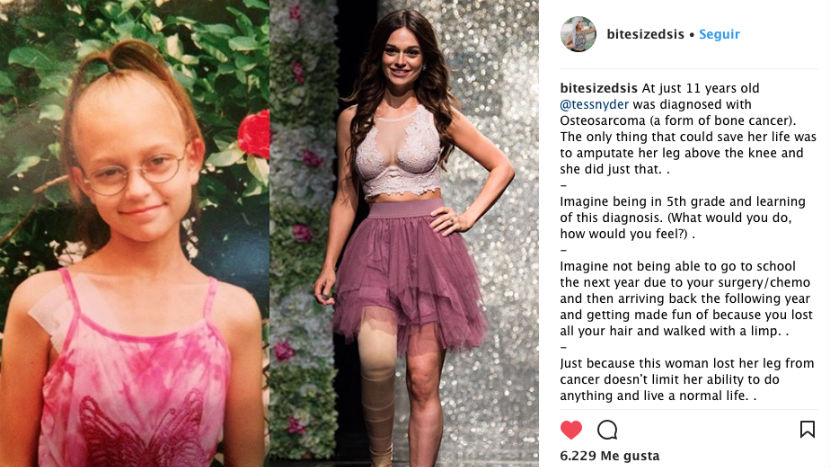Screen dimensions: 830x467
Task: Click the red rose in the childhood photo
Action: pyautogui.click(x=254, y=134)
